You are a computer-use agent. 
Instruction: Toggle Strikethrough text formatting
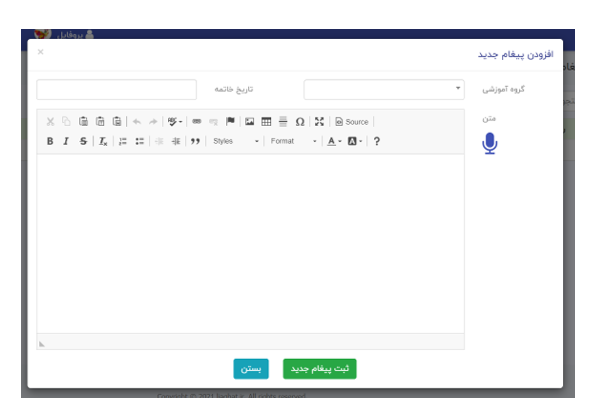point(83,141)
